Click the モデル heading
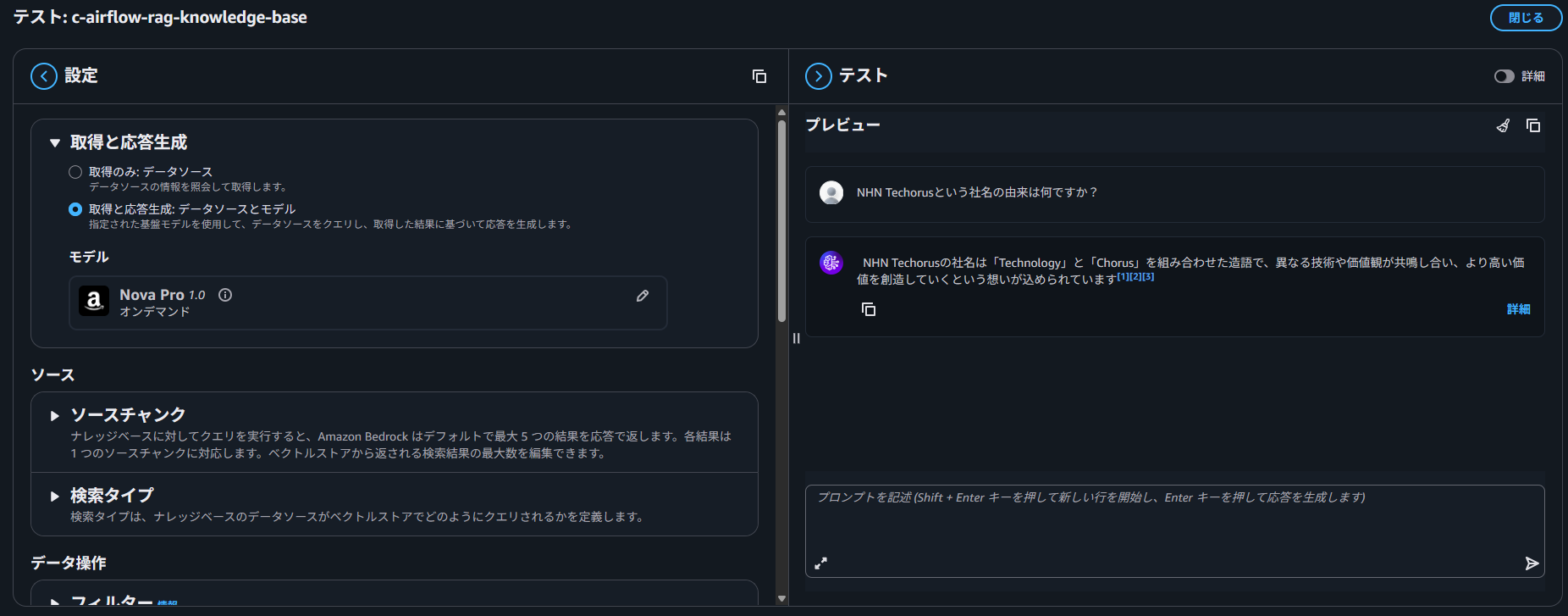 [x=89, y=257]
